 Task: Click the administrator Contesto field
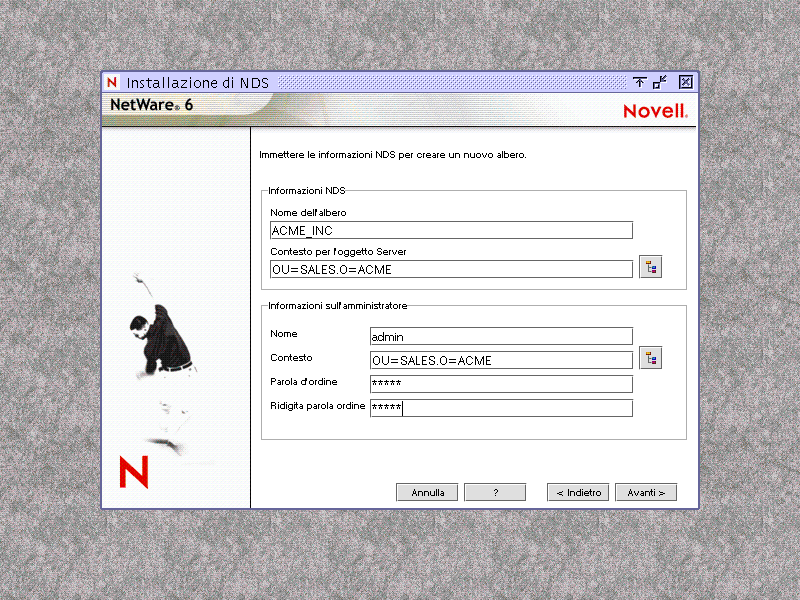coord(500,359)
